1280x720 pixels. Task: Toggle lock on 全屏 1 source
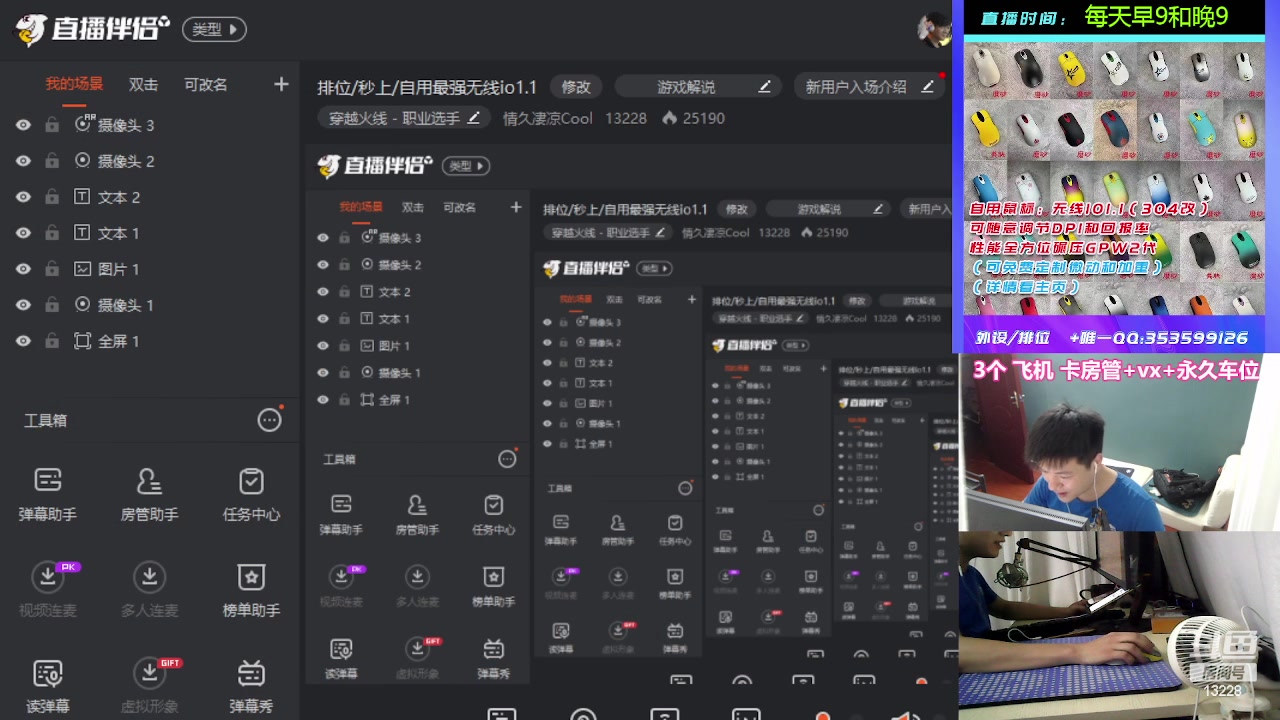pyautogui.click(x=52, y=341)
